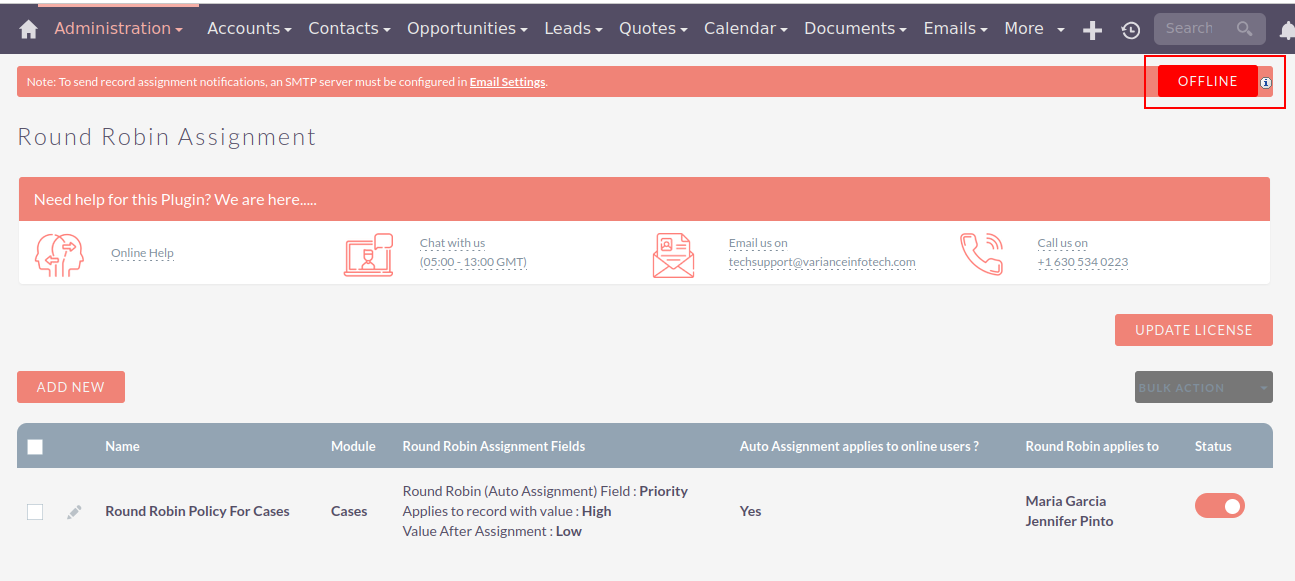Click the Chat with us computer icon
This screenshot has height=581, width=1295.
[368, 254]
